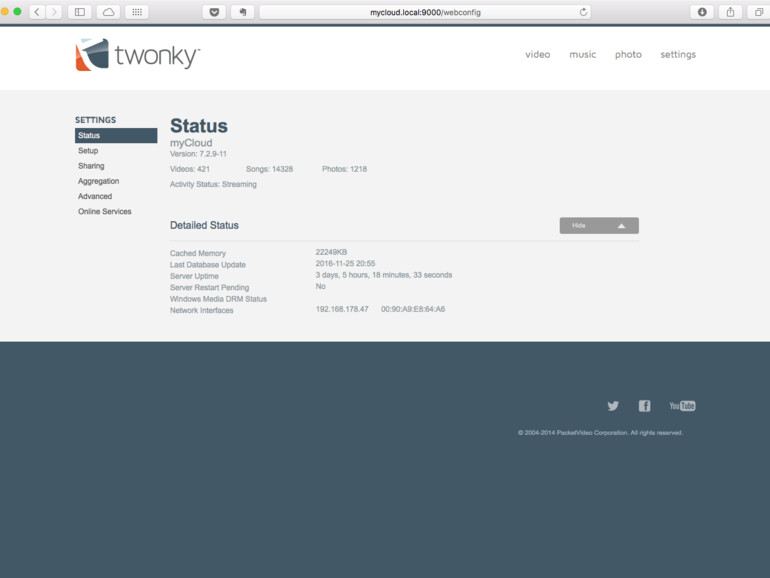Click the Songs: 14328 count

[269, 169]
